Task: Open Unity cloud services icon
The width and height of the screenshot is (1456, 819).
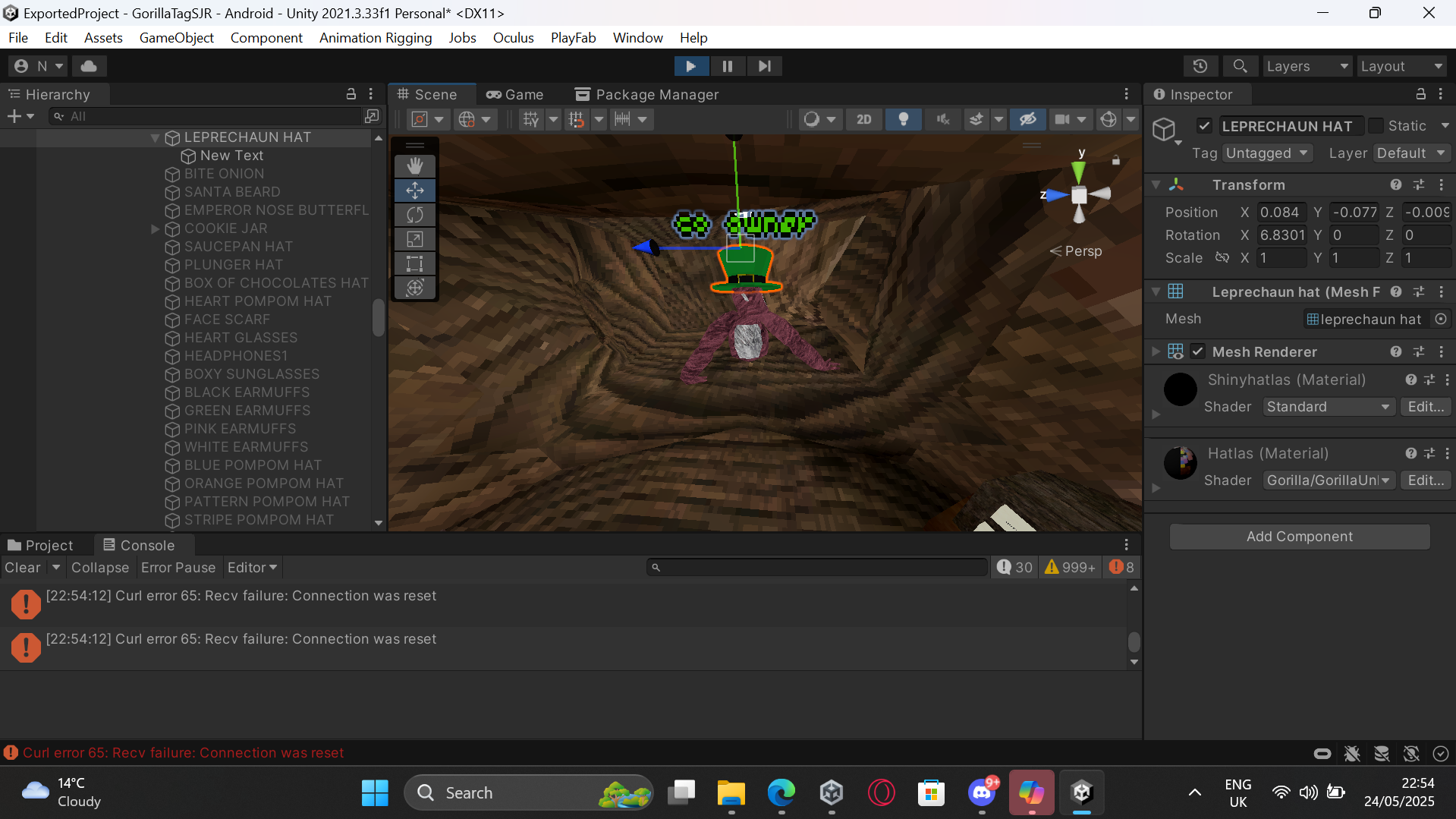Action: pyautogui.click(x=89, y=66)
